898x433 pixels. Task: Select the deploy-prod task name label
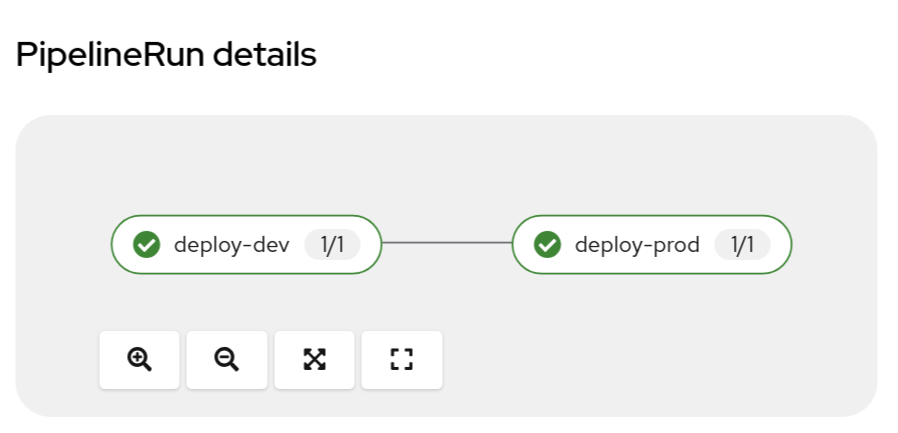pyautogui.click(x=637, y=244)
